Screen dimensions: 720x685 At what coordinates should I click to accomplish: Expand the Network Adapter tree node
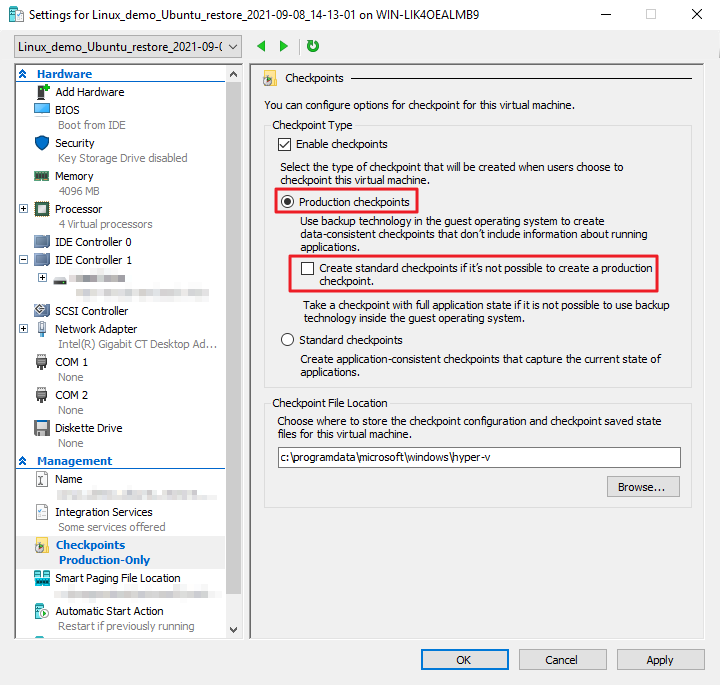coord(24,329)
